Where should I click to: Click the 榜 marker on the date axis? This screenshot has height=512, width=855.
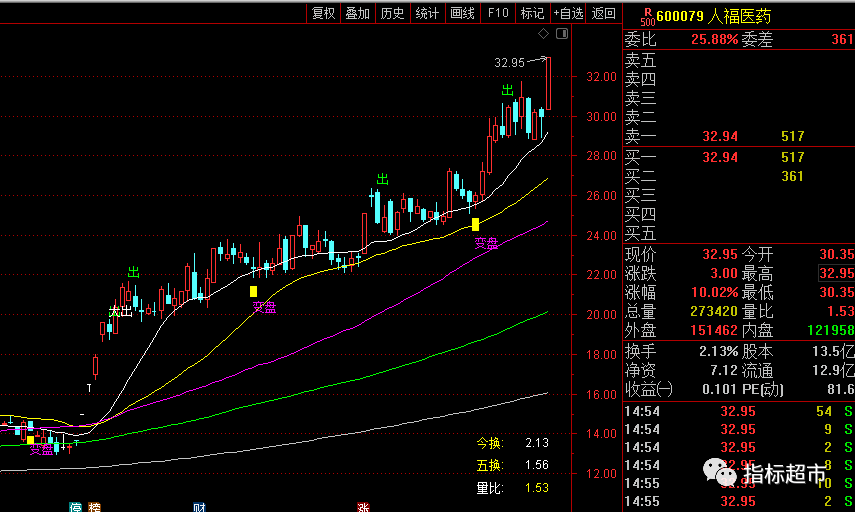pyautogui.click(x=94, y=508)
